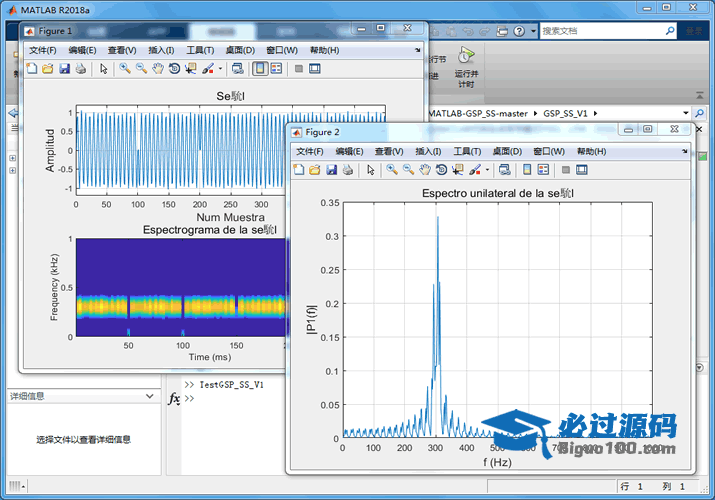This screenshot has height=500, width=715.
Task: Select the Data Cursor tool in Figure 2
Action: point(456,170)
